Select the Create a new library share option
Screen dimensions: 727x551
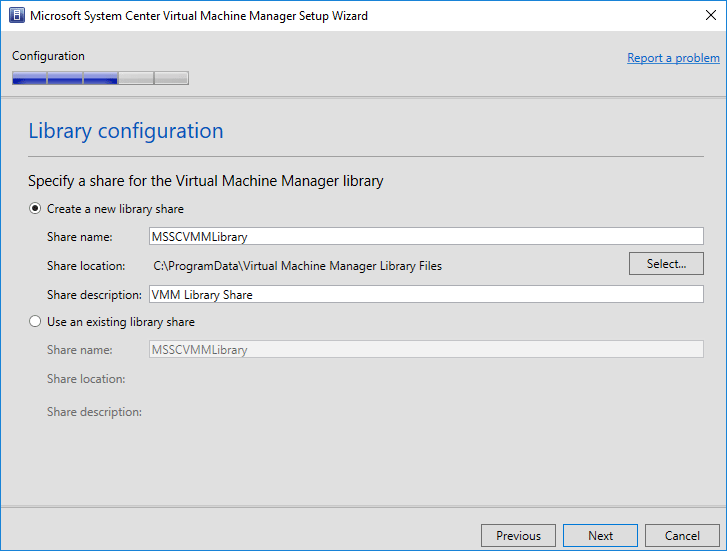(36, 209)
